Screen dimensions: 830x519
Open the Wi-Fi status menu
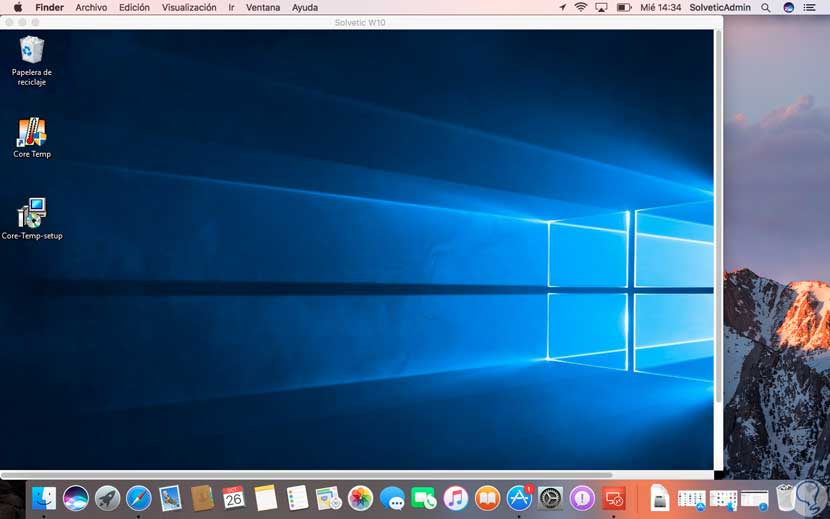point(581,7)
